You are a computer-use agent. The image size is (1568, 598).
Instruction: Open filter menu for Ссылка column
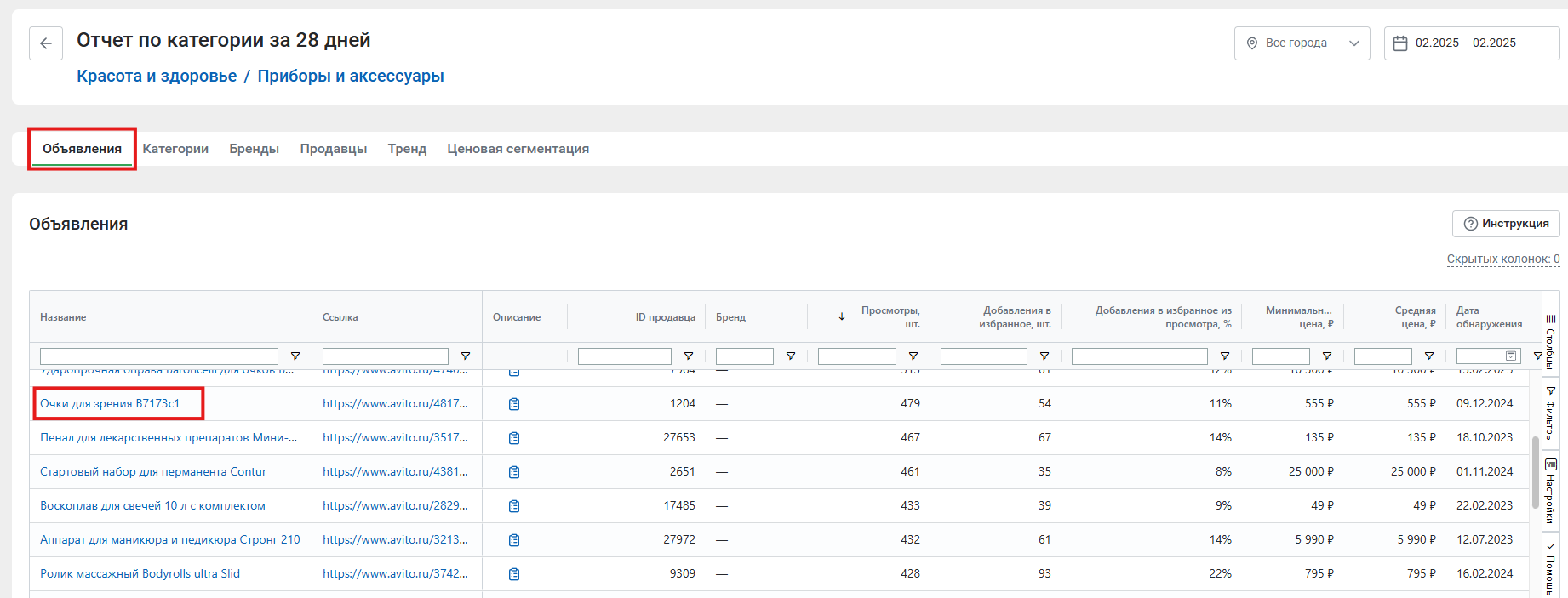coord(466,356)
